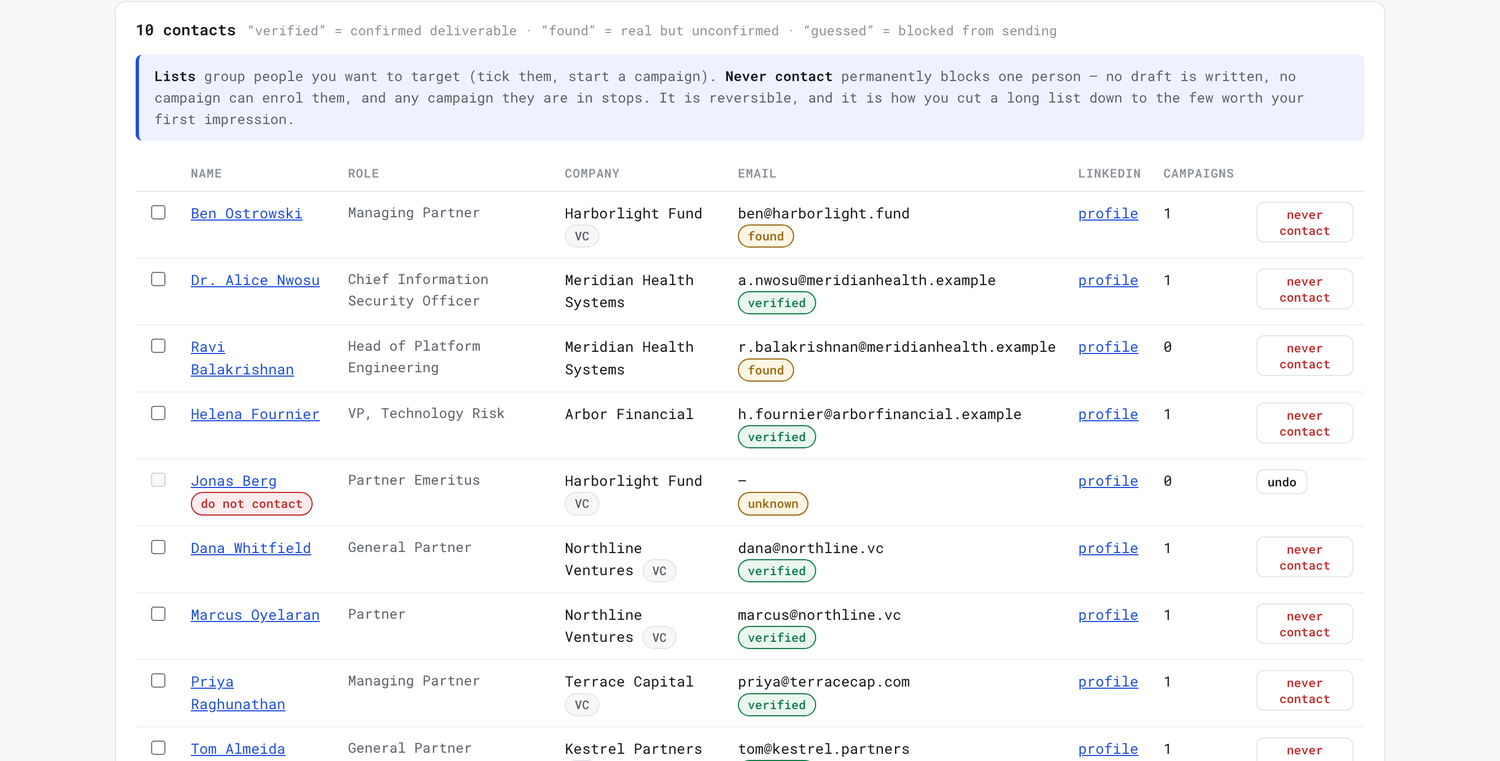Open the Dr. Alice Nwosu name link
The width and height of the screenshot is (1500, 761).
pyautogui.click(x=255, y=280)
